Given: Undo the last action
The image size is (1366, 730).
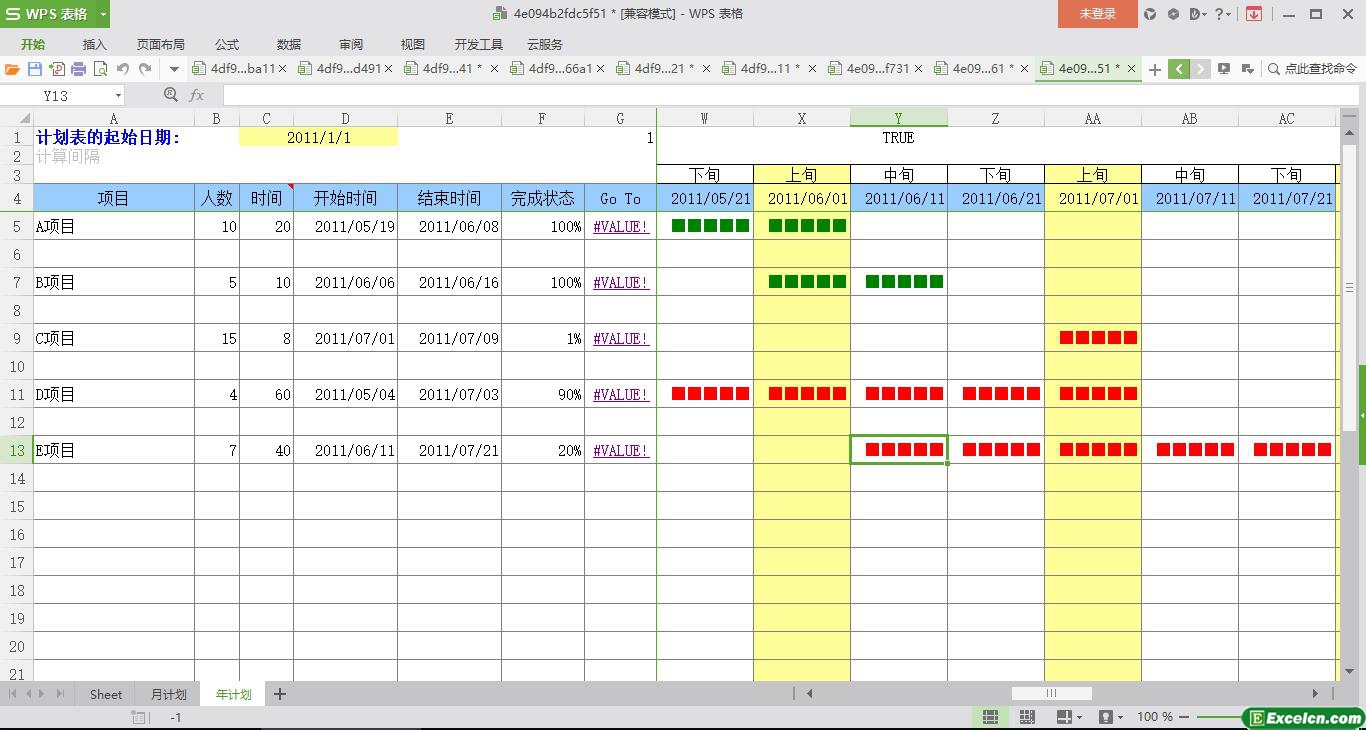Looking at the screenshot, I should [123, 69].
